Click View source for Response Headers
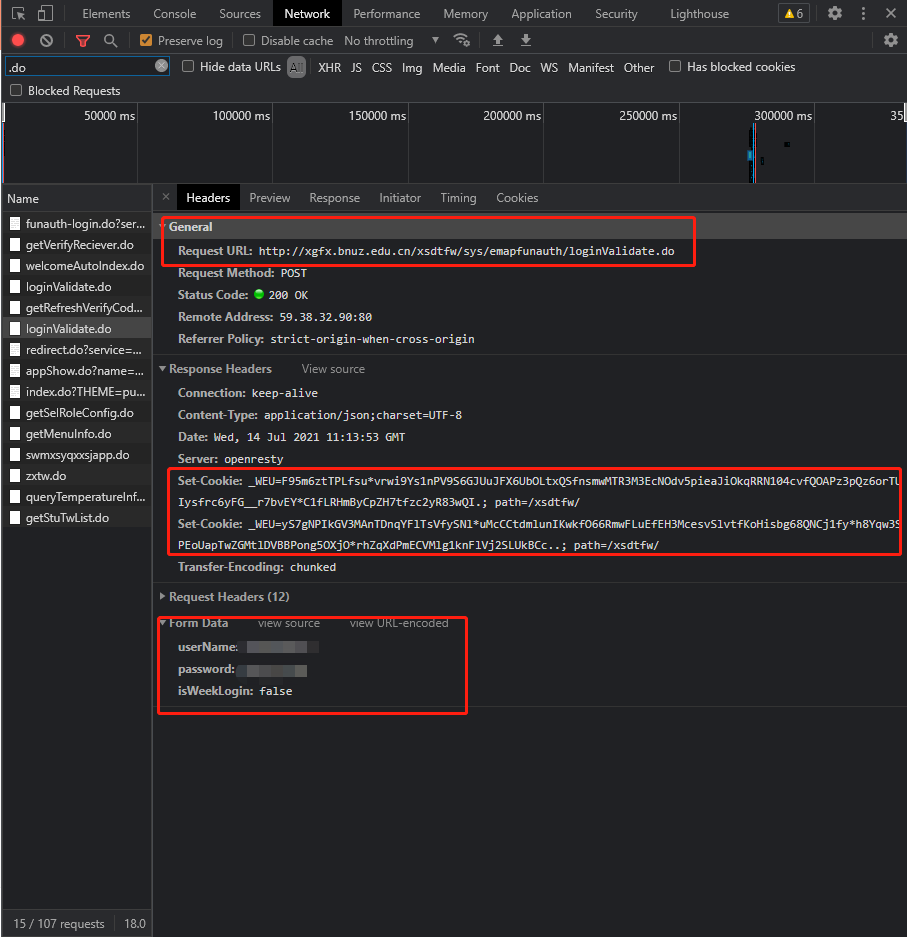The height and width of the screenshot is (937, 907). coord(333,369)
